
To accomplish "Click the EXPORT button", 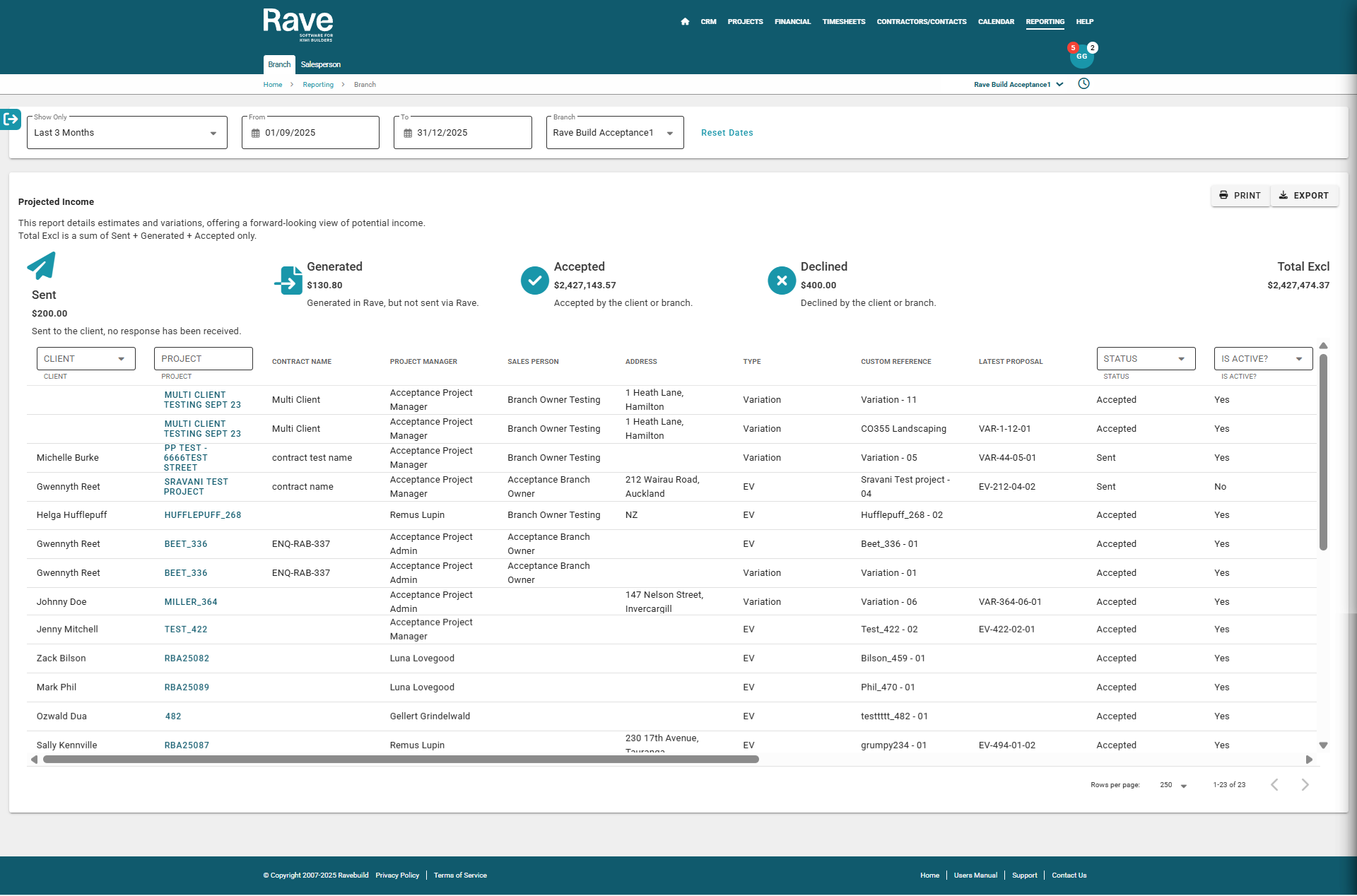I will (1304, 196).
